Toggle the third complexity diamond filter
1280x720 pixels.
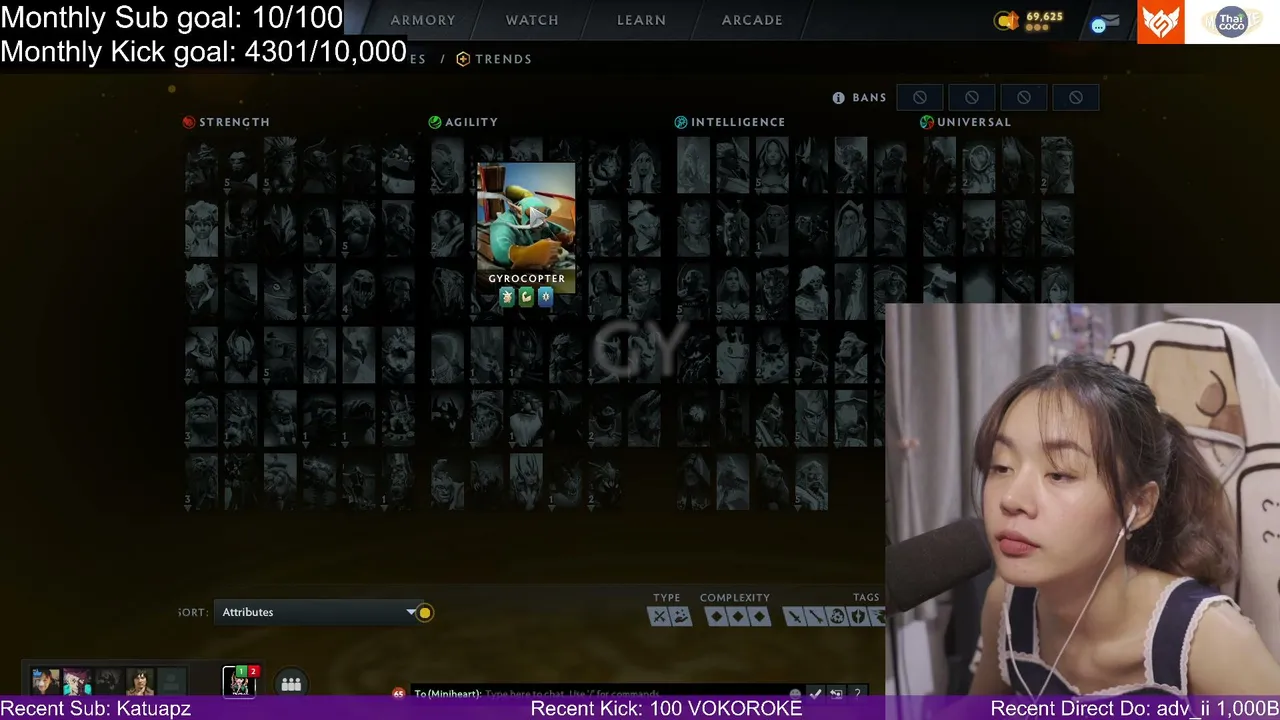click(760, 617)
